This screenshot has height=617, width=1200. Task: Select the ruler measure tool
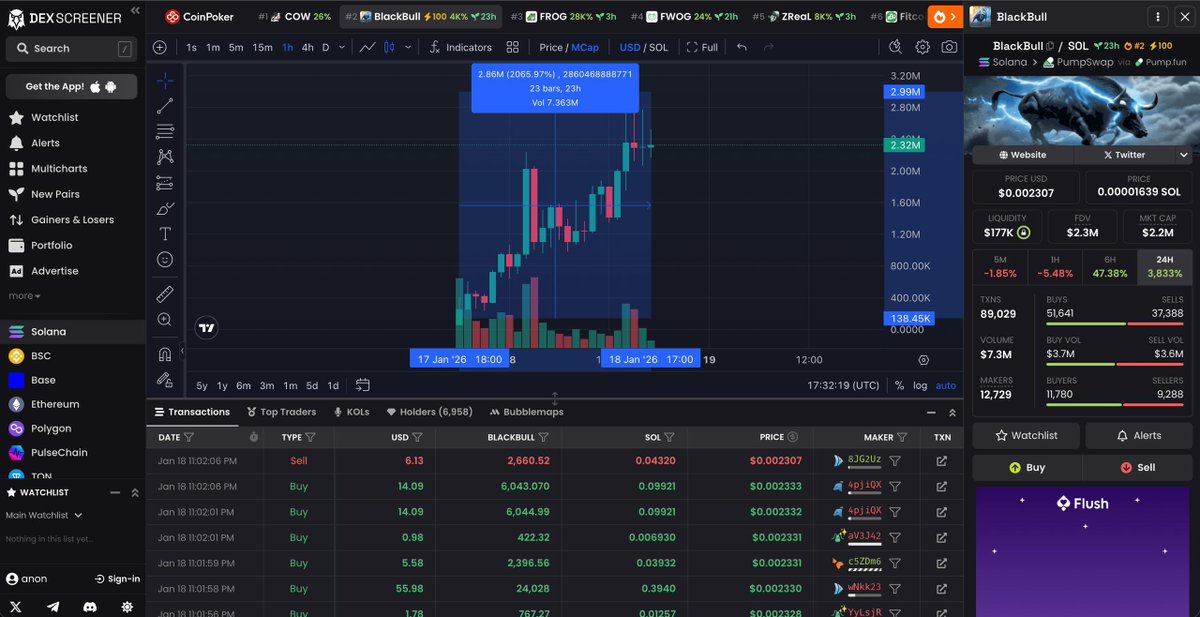(x=165, y=294)
